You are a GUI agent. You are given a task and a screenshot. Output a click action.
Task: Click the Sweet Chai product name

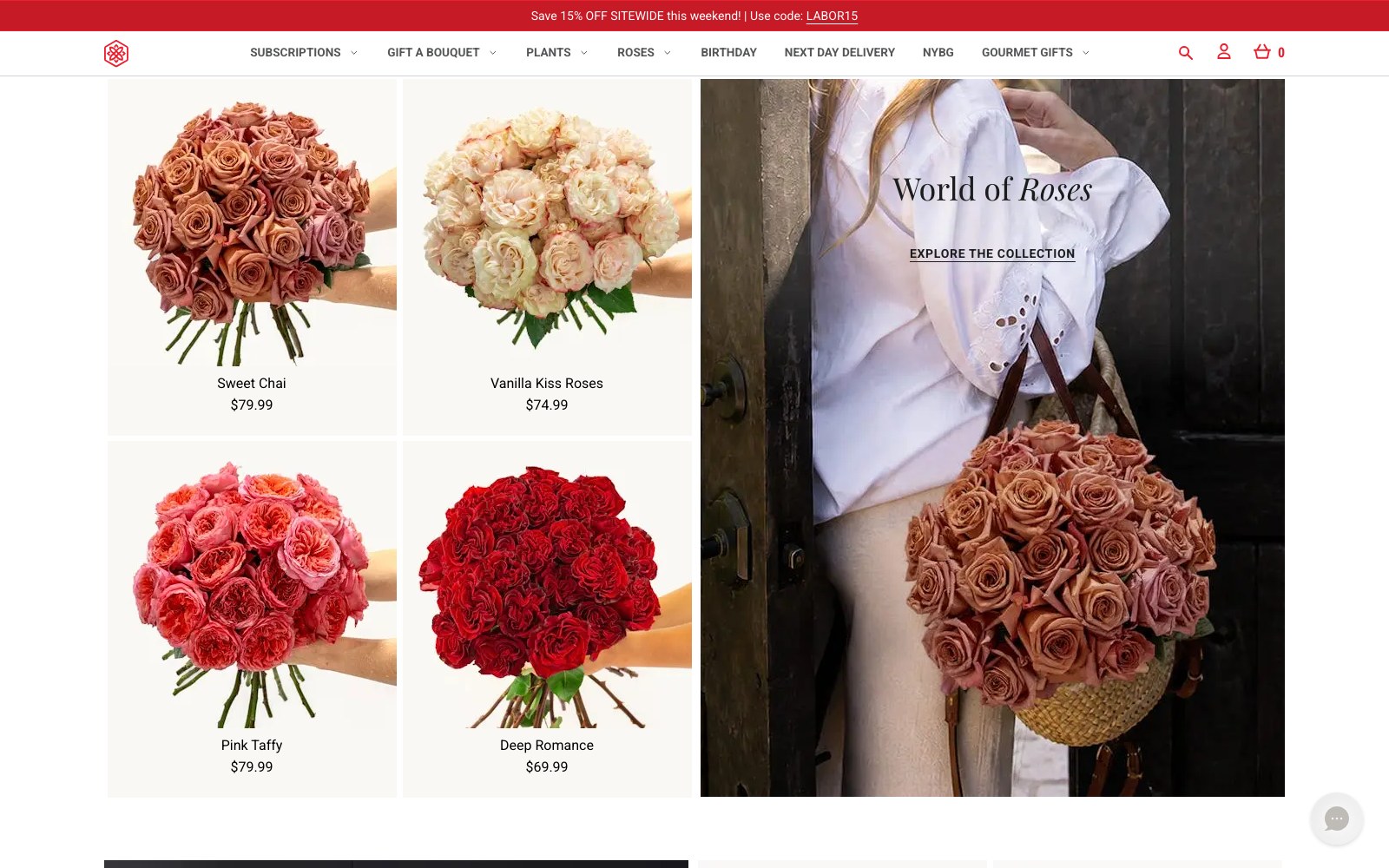tap(252, 384)
